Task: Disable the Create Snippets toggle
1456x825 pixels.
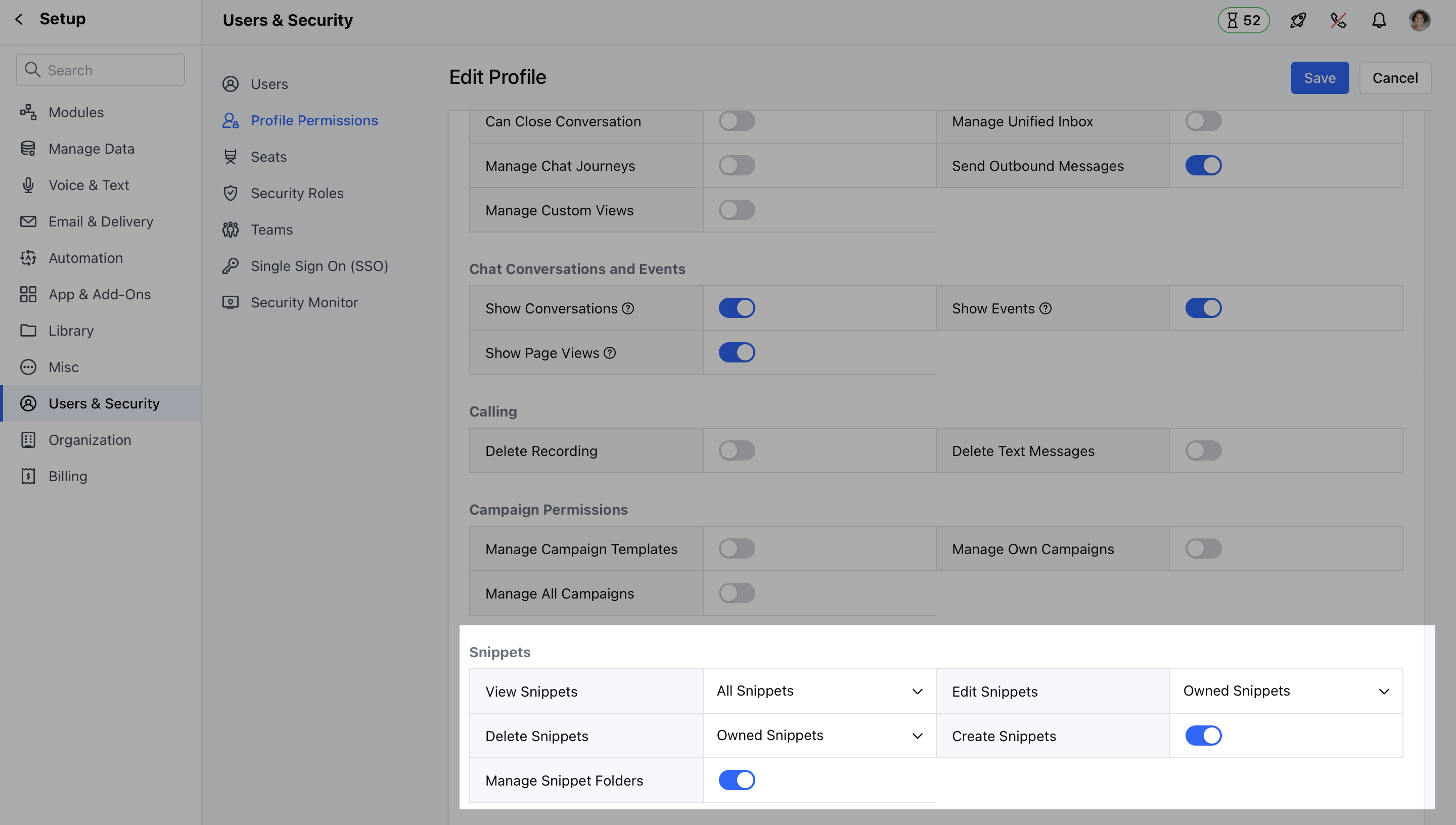Action: point(1203,736)
